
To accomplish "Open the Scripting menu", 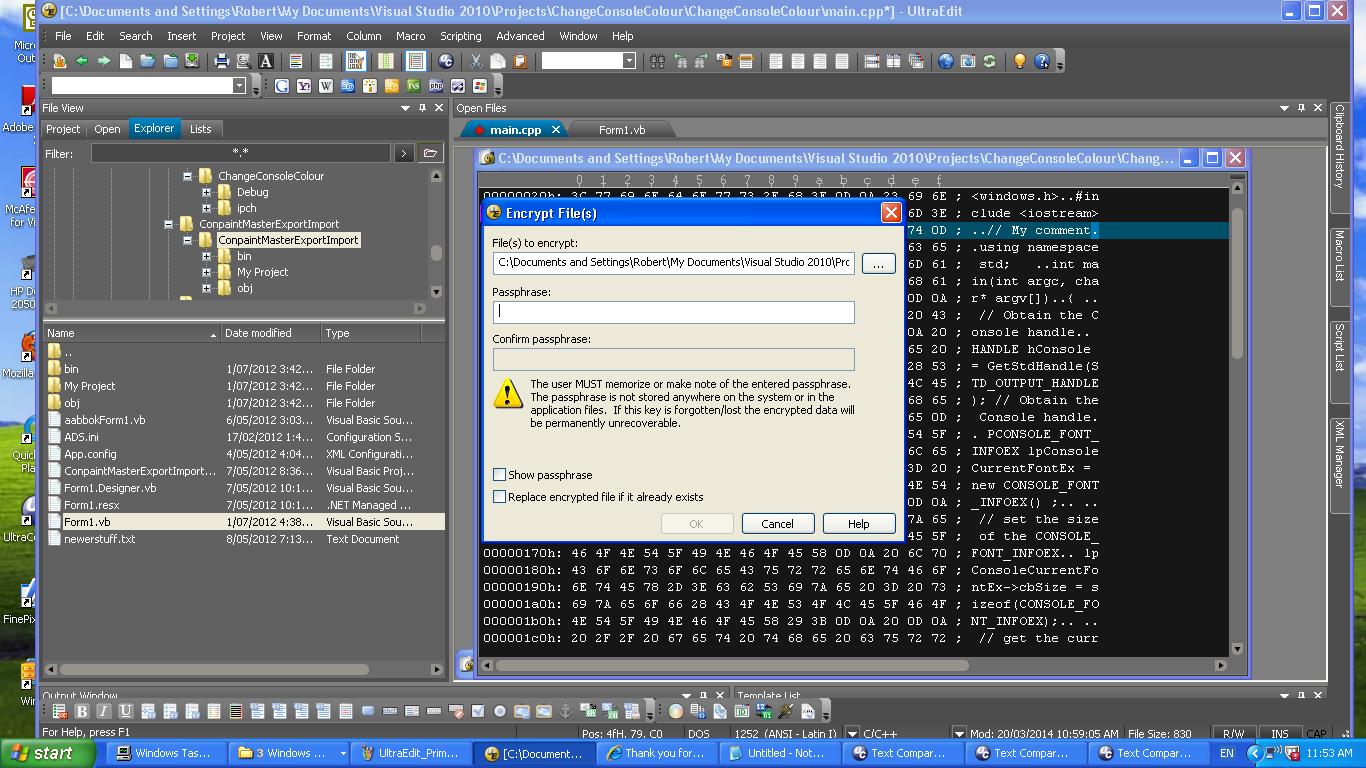I will coord(460,36).
